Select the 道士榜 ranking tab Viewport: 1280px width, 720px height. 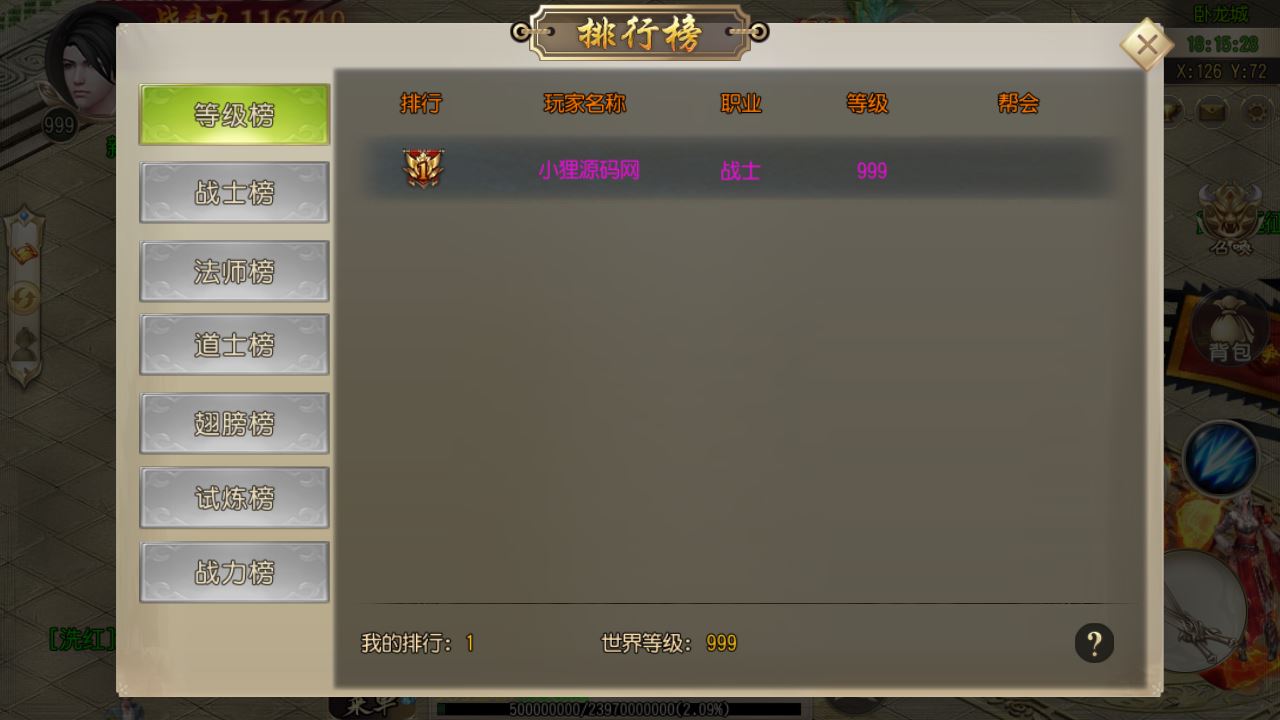[x=234, y=345]
